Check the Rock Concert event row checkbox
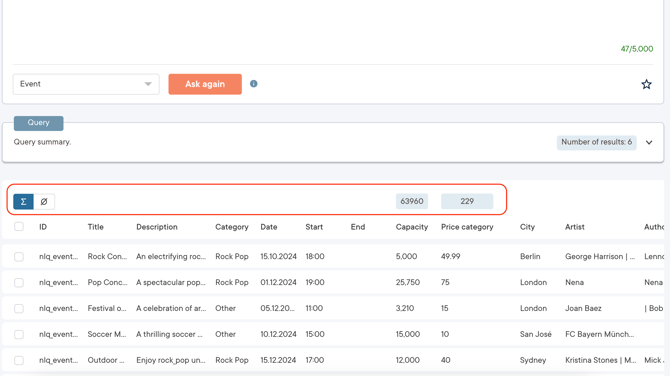 pos(19,256)
